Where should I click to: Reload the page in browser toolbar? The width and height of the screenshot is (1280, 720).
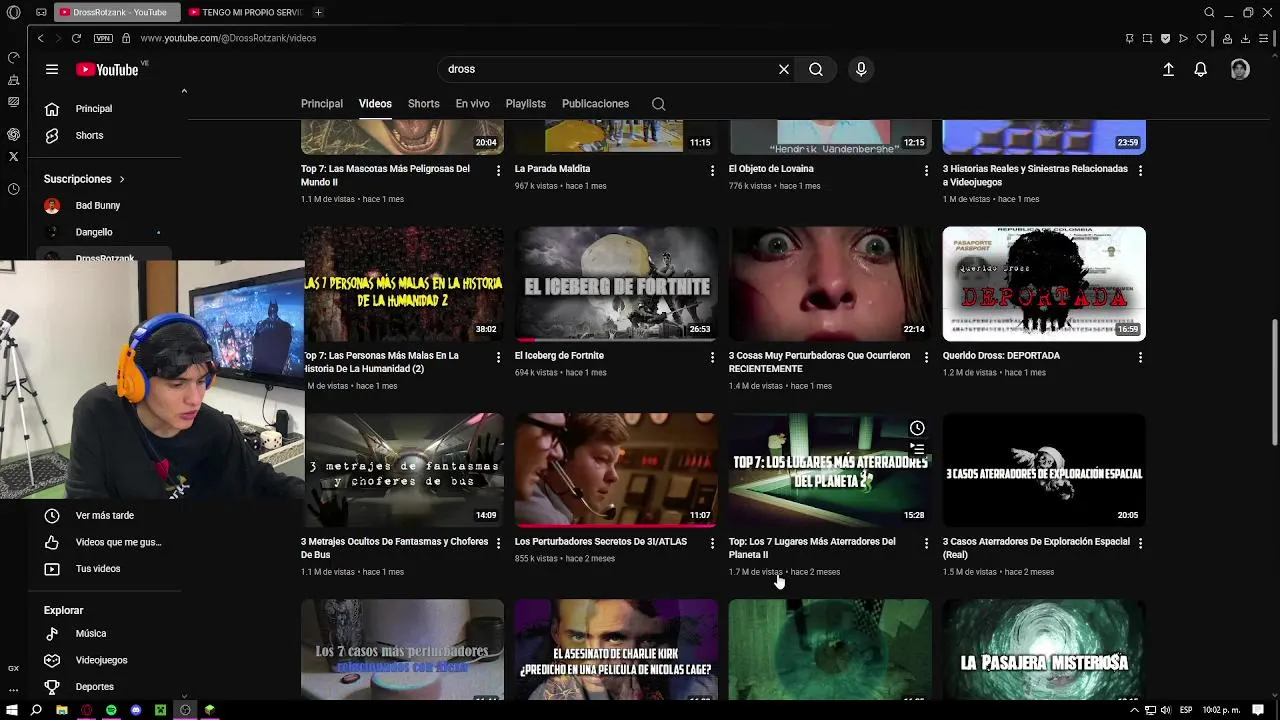76,38
